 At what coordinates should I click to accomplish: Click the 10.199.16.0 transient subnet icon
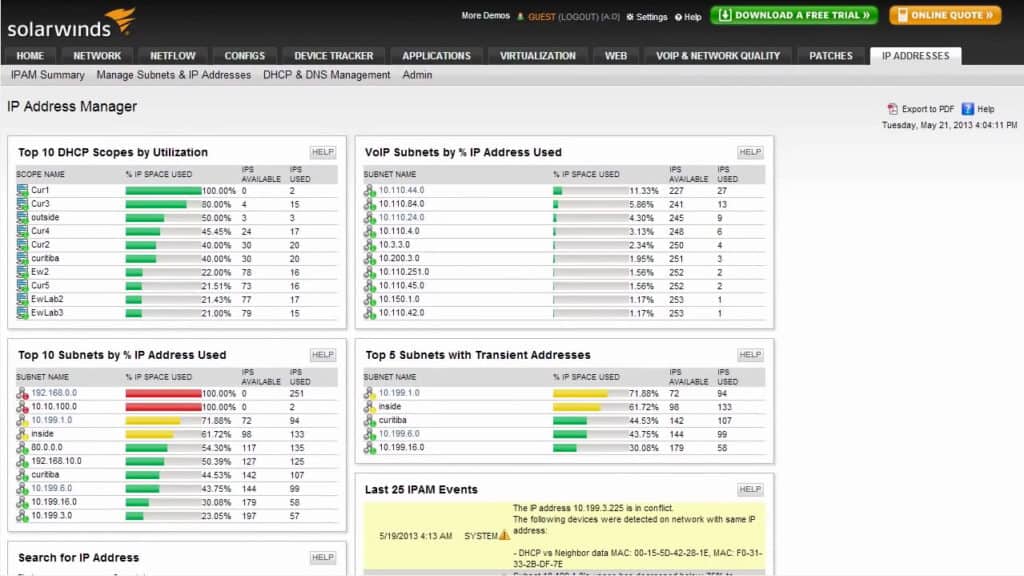point(370,448)
